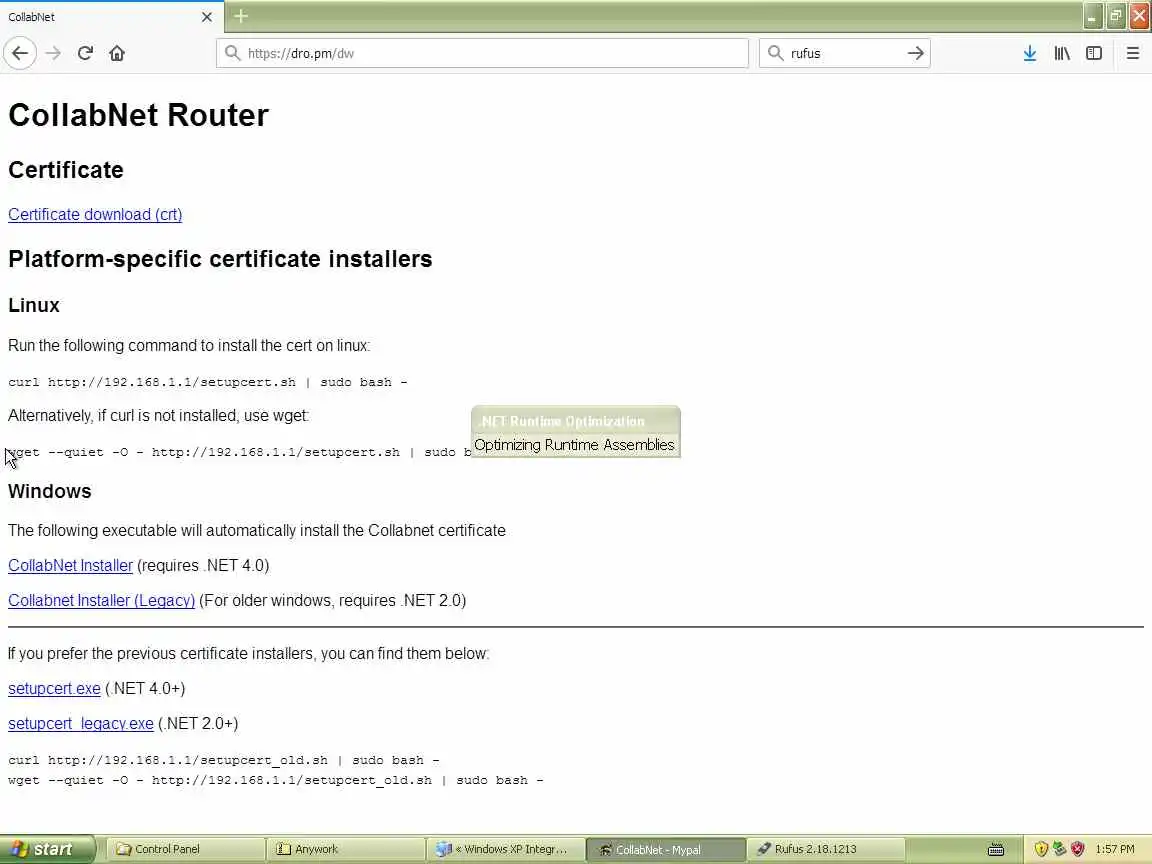Download setupcert.exe
Viewport: 1152px width, 864px height.
[54, 689]
